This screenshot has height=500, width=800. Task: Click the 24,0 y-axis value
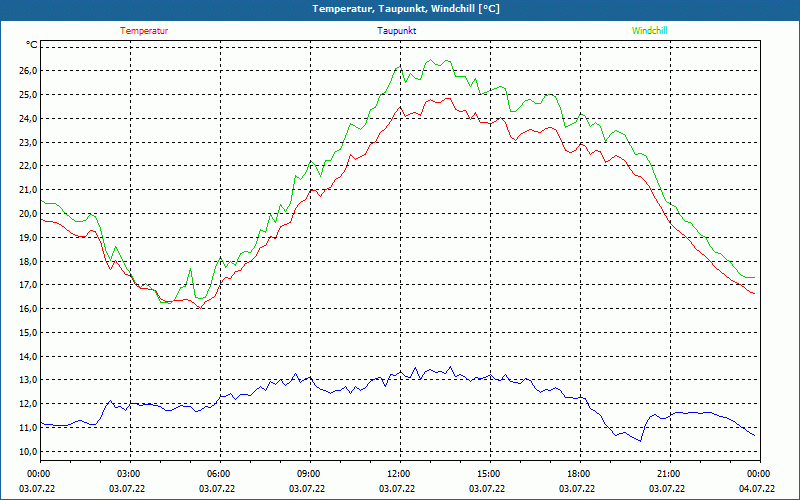point(29,118)
